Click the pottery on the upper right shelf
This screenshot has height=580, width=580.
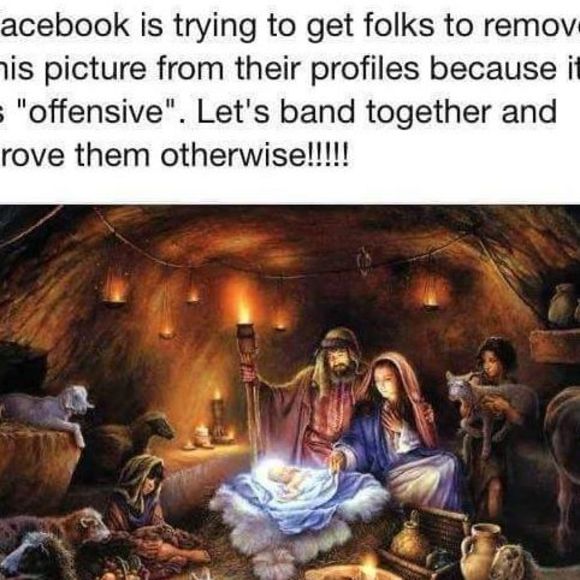point(563,304)
